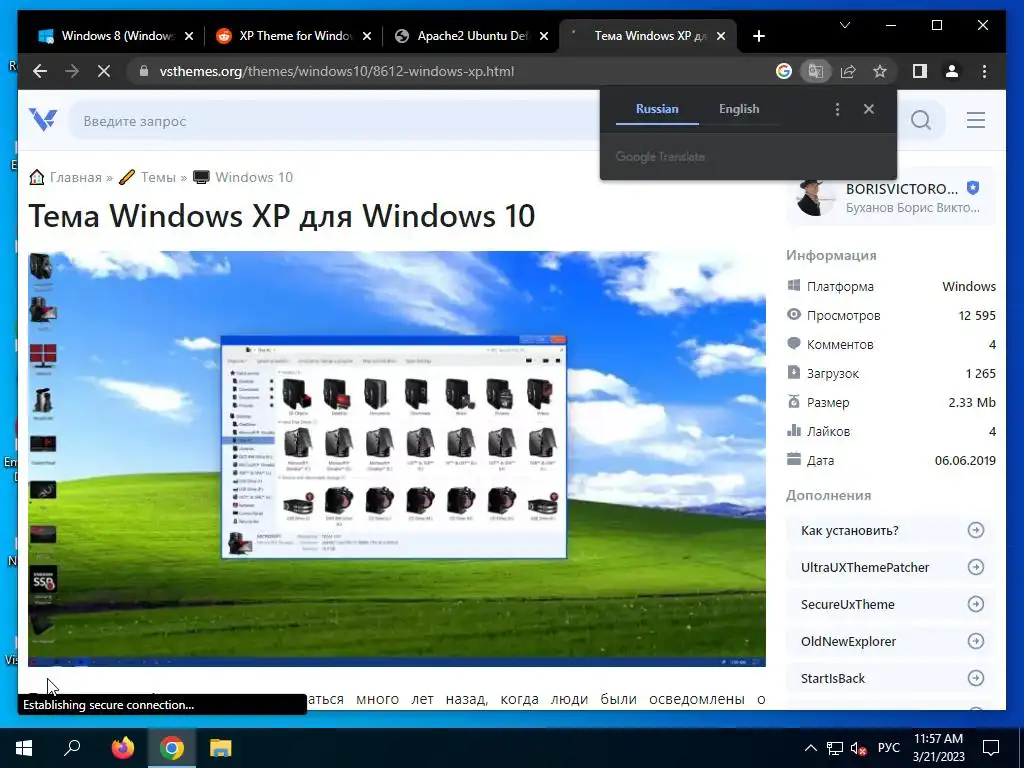Select Russian in translate popup
1024x768 pixels.
[657, 109]
